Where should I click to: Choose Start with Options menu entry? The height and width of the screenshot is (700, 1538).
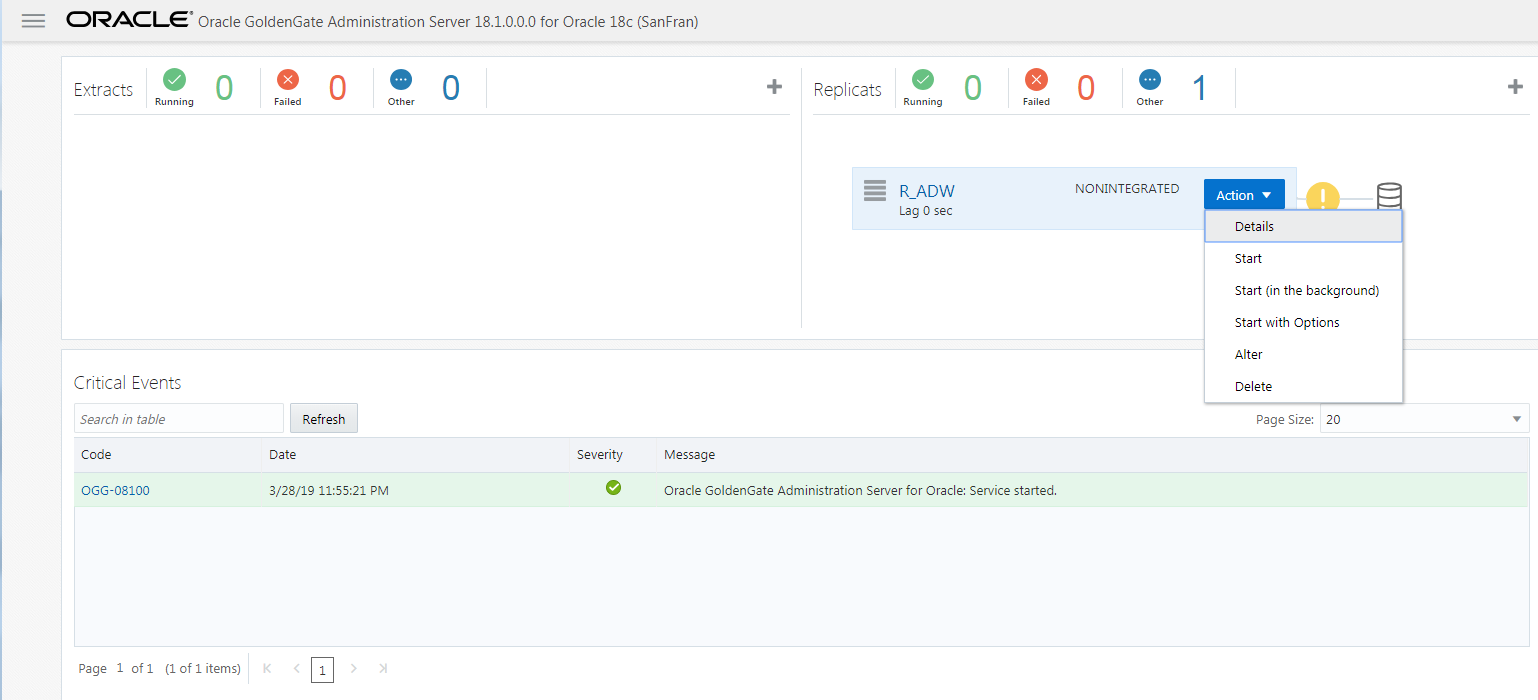click(x=1304, y=322)
